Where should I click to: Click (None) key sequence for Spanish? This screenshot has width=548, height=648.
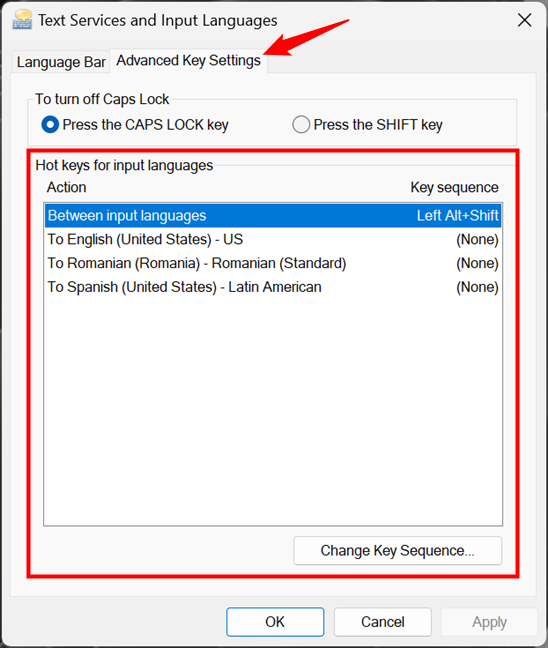pyautogui.click(x=477, y=287)
